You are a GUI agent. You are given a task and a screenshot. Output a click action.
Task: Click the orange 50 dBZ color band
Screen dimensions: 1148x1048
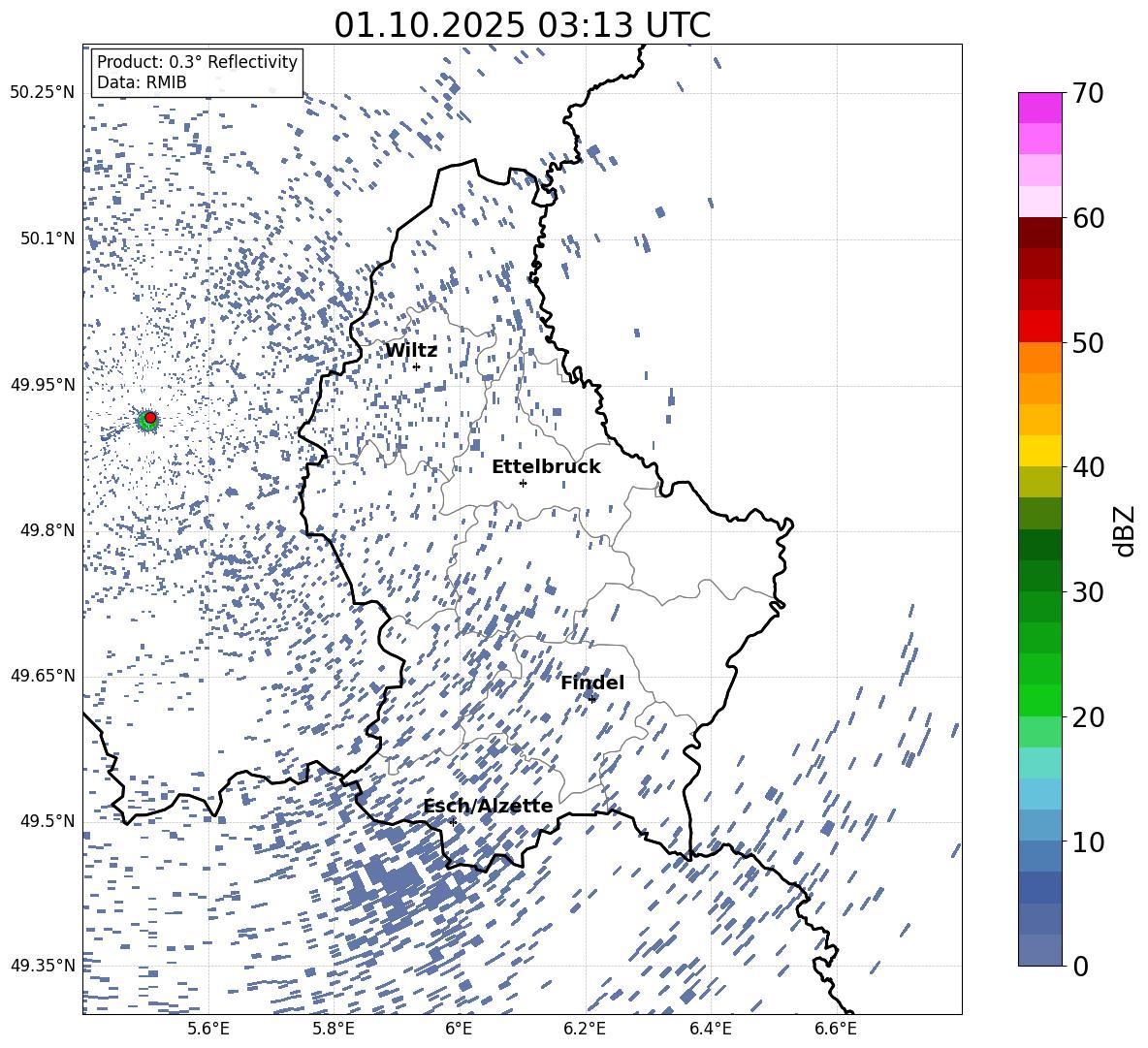tap(1040, 358)
